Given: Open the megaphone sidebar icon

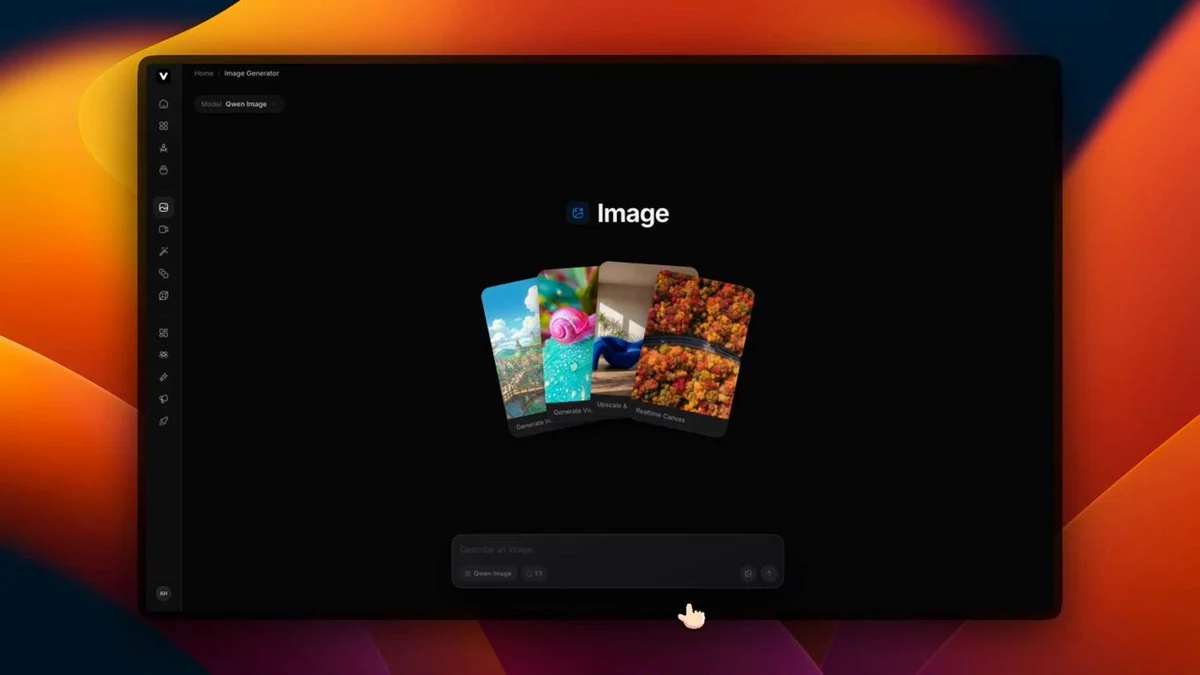Looking at the screenshot, I should point(163,399).
